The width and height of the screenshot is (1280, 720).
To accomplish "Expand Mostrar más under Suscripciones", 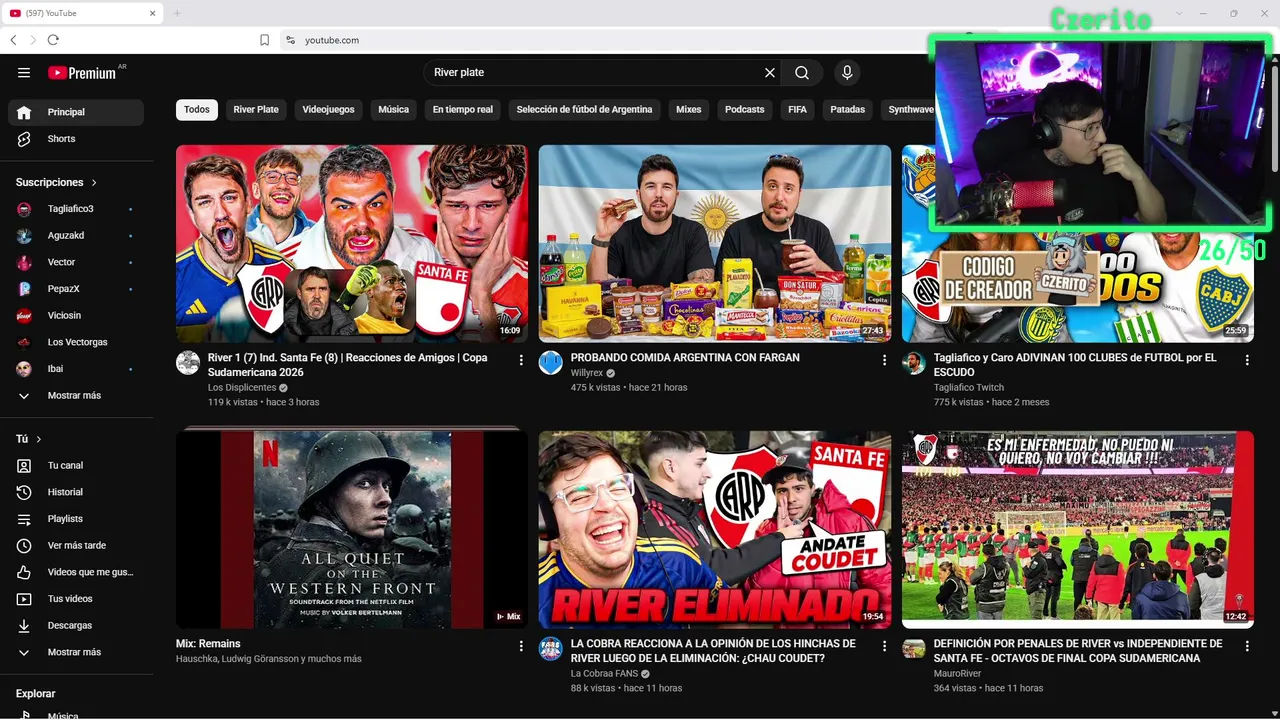I will (76, 396).
